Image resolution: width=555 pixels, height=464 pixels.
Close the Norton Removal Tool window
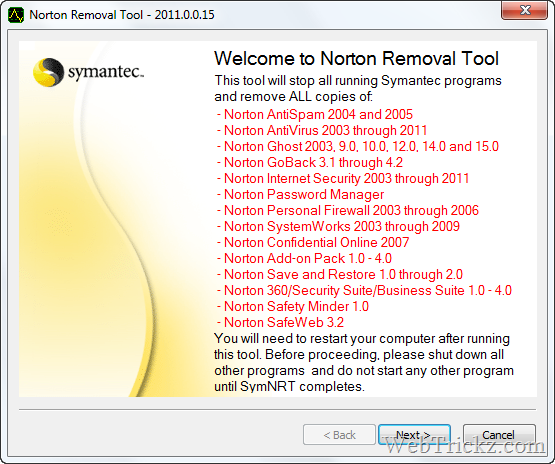(x=524, y=10)
